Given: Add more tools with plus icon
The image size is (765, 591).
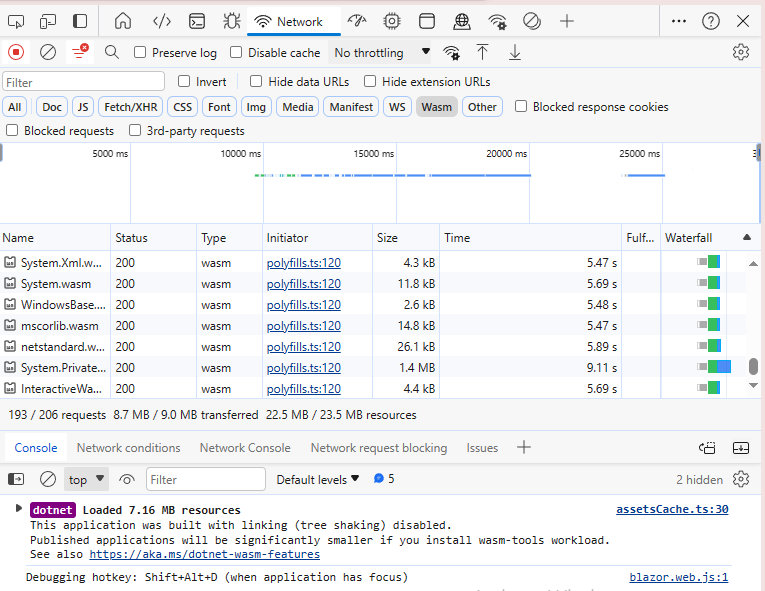Looking at the screenshot, I should (567, 21).
